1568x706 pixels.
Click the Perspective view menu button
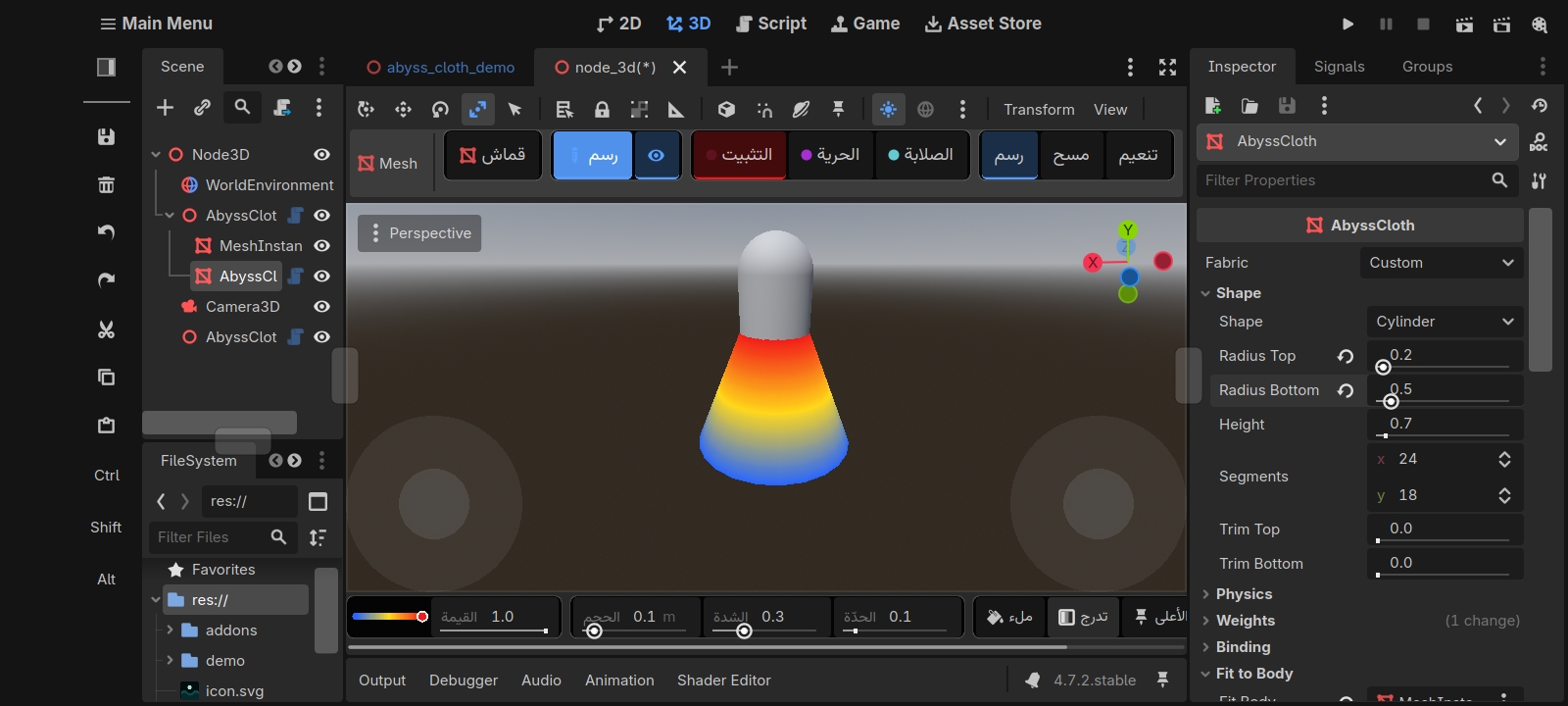click(419, 233)
